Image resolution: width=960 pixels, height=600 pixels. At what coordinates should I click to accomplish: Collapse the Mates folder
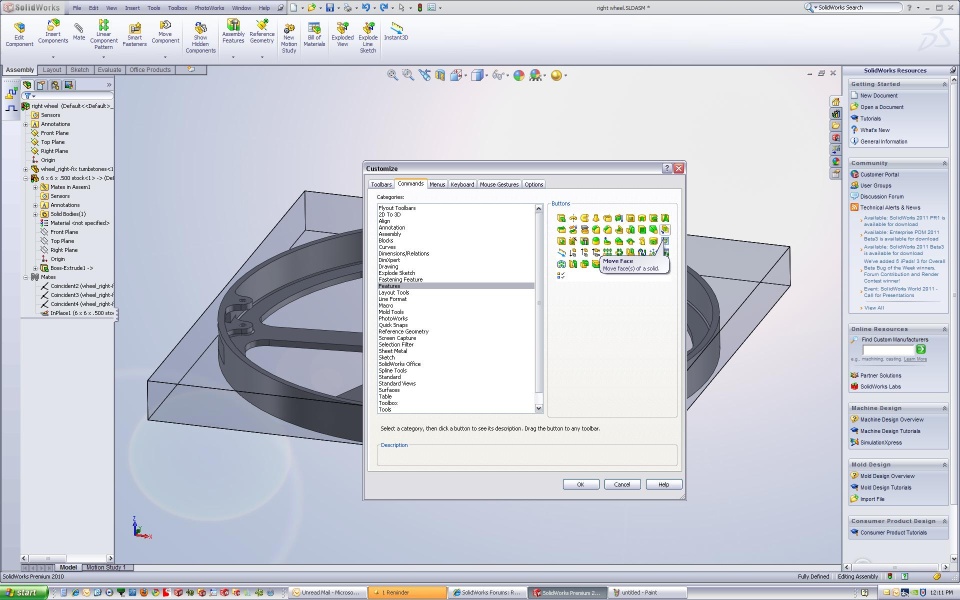tap(26, 277)
